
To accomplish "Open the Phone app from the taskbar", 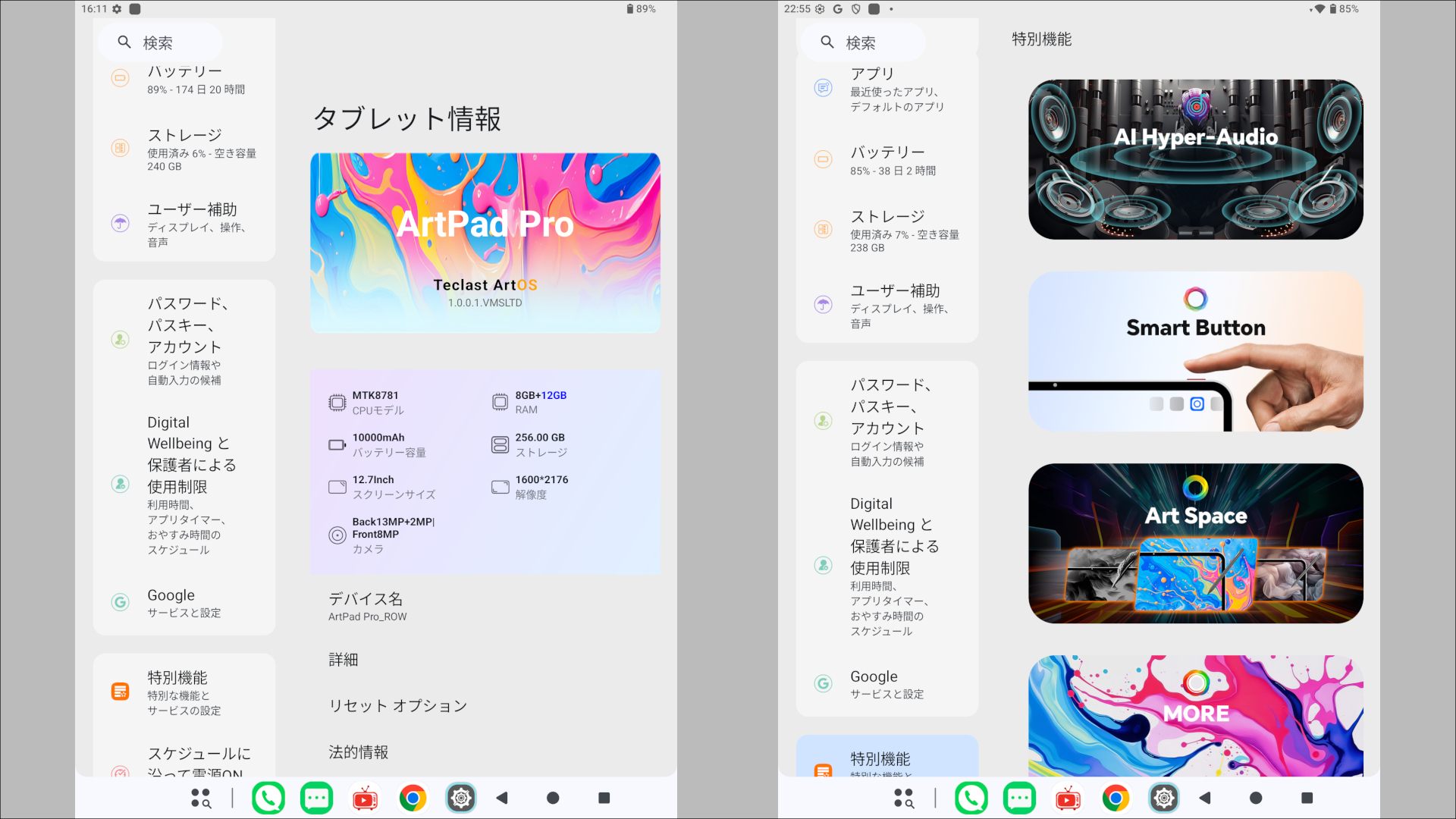I will click(x=268, y=798).
